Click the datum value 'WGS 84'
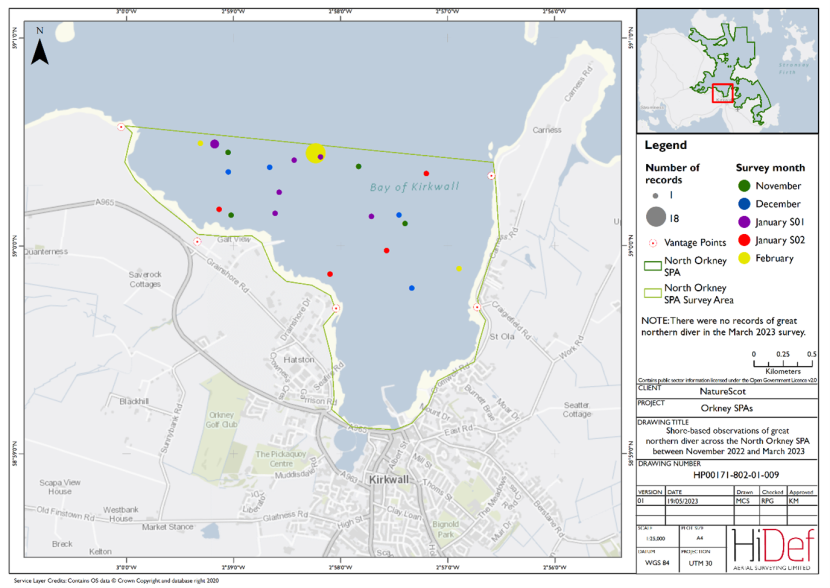Viewport: 830px width, 588px height. [657, 563]
